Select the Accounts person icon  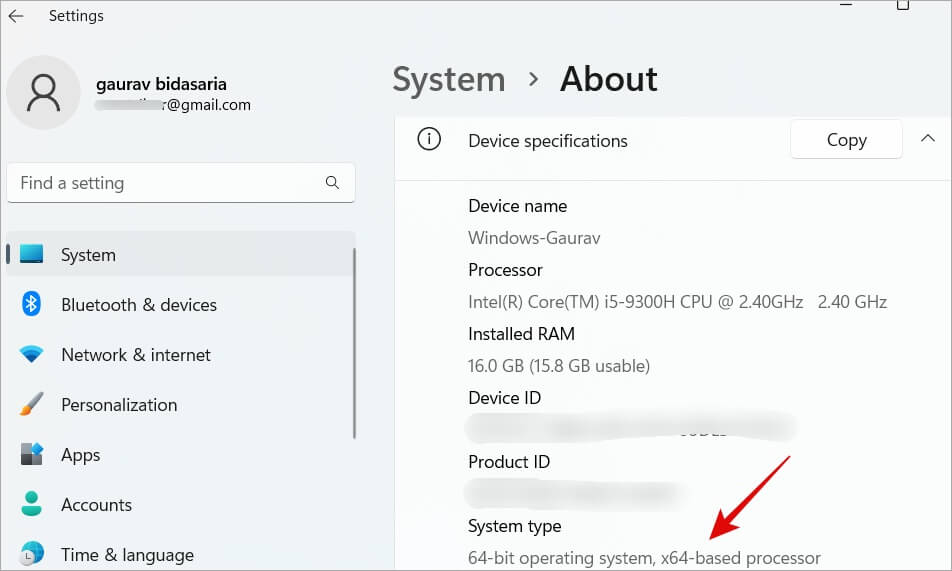pos(31,504)
